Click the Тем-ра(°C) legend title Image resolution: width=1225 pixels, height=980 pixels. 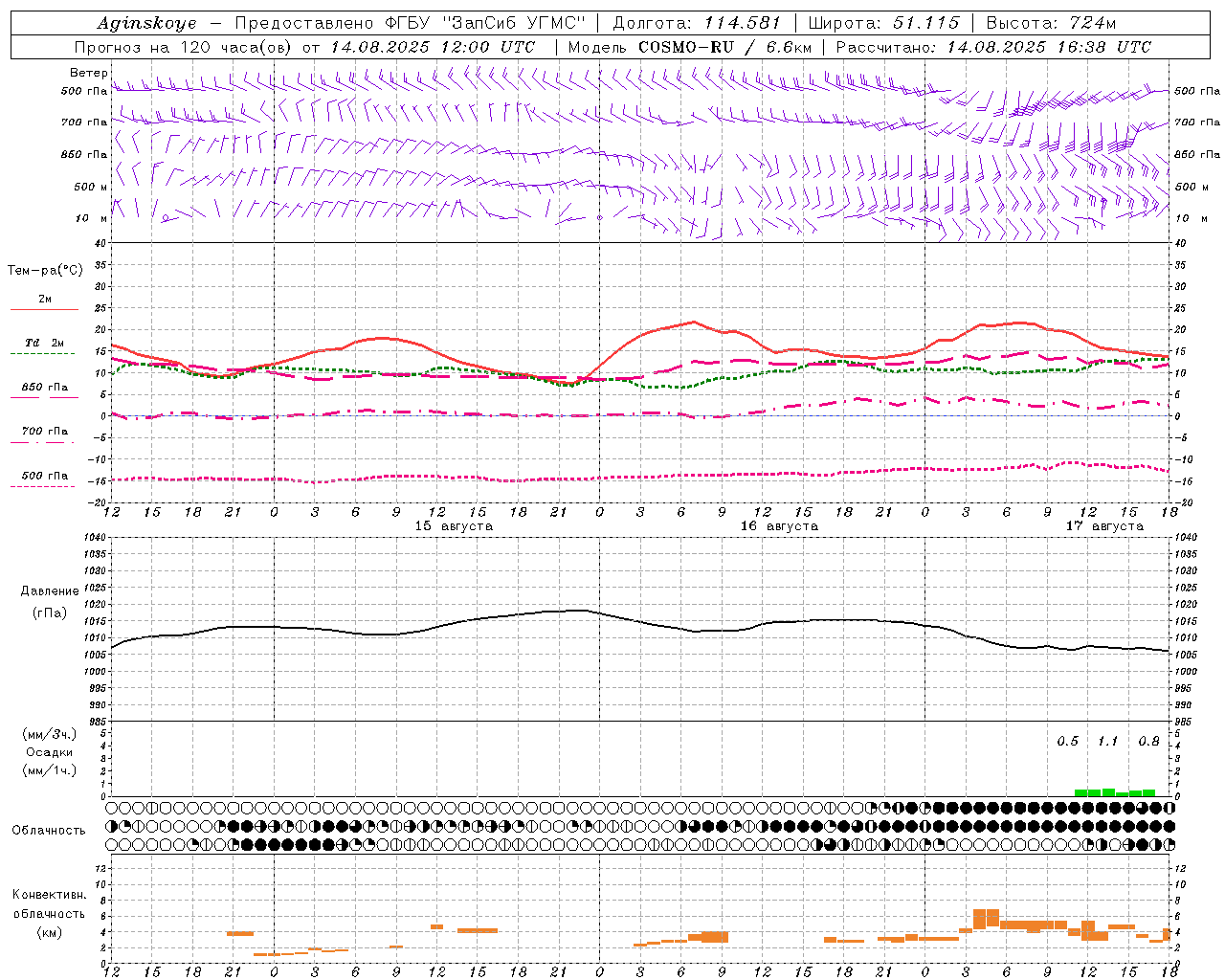[45, 271]
